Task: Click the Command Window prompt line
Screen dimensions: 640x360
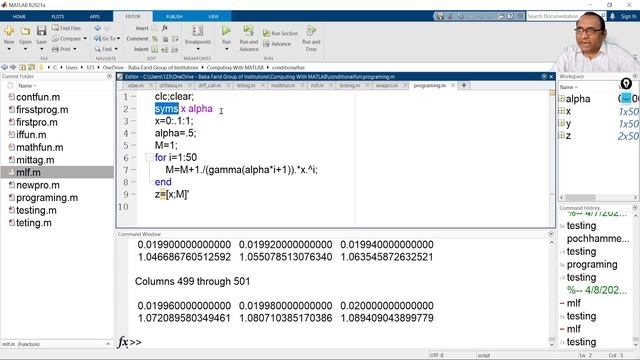Action: pyautogui.click(x=339, y=342)
